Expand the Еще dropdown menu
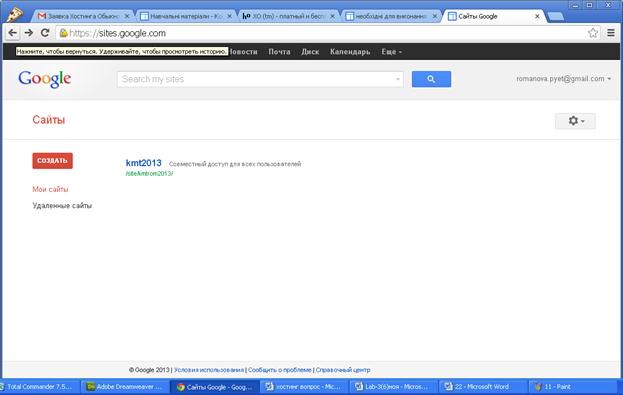The width and height of the screenshot is (623, 395). point(392,52)
